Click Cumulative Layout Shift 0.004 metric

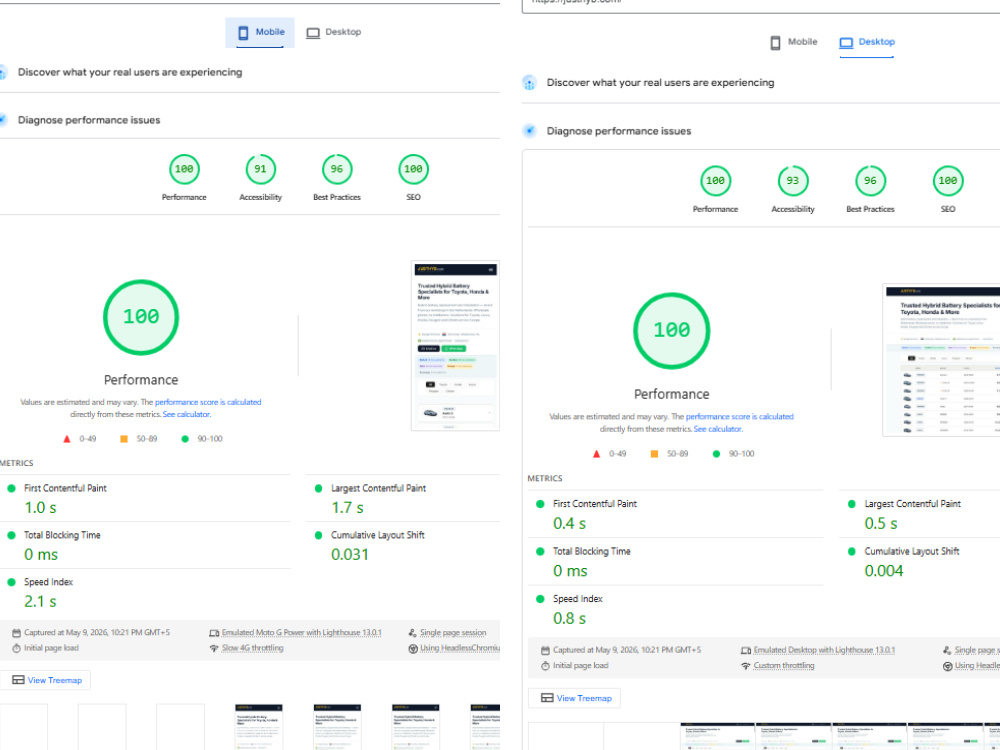[919, 561]
